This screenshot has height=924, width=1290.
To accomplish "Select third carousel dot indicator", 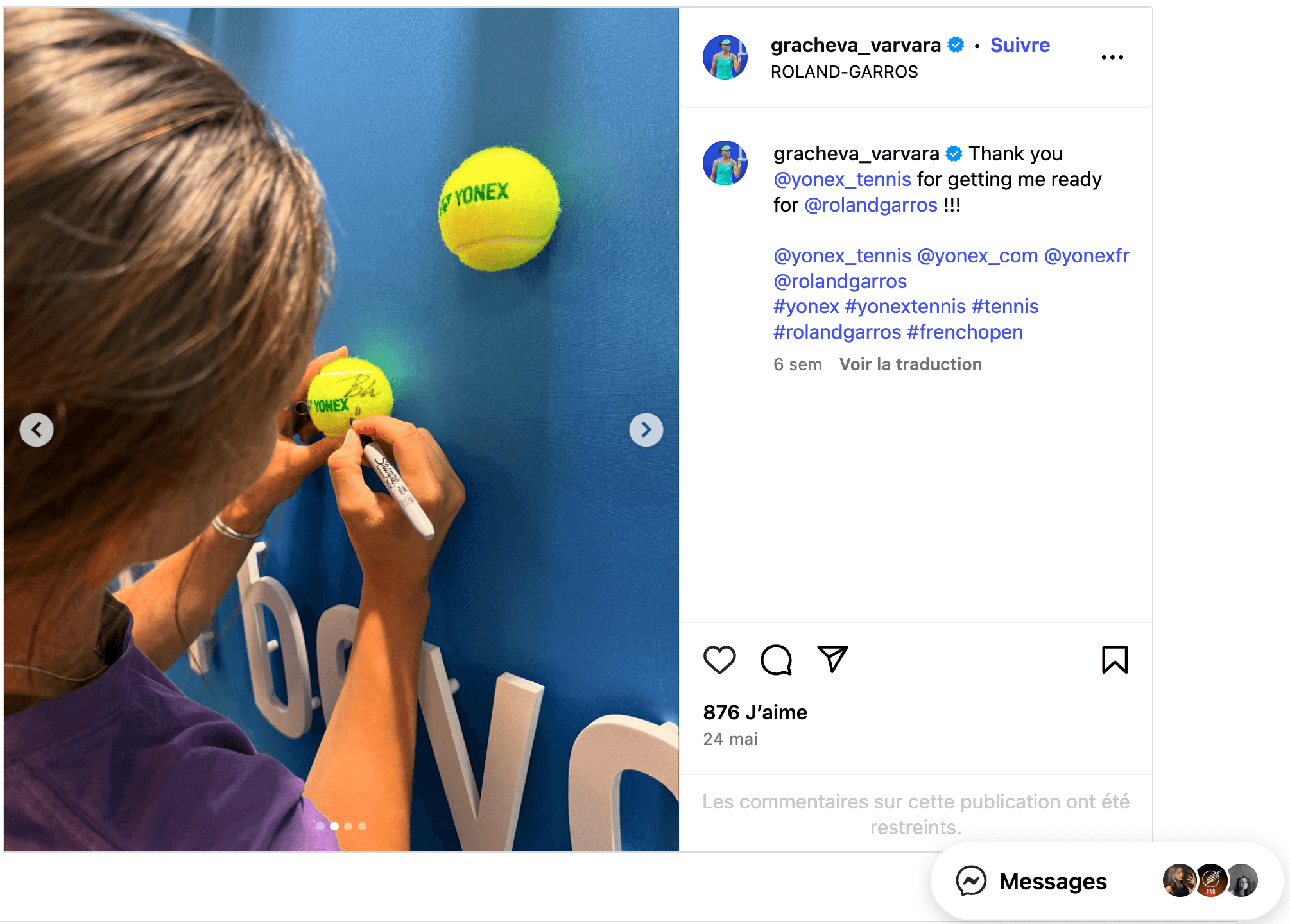I will (348, 826).
